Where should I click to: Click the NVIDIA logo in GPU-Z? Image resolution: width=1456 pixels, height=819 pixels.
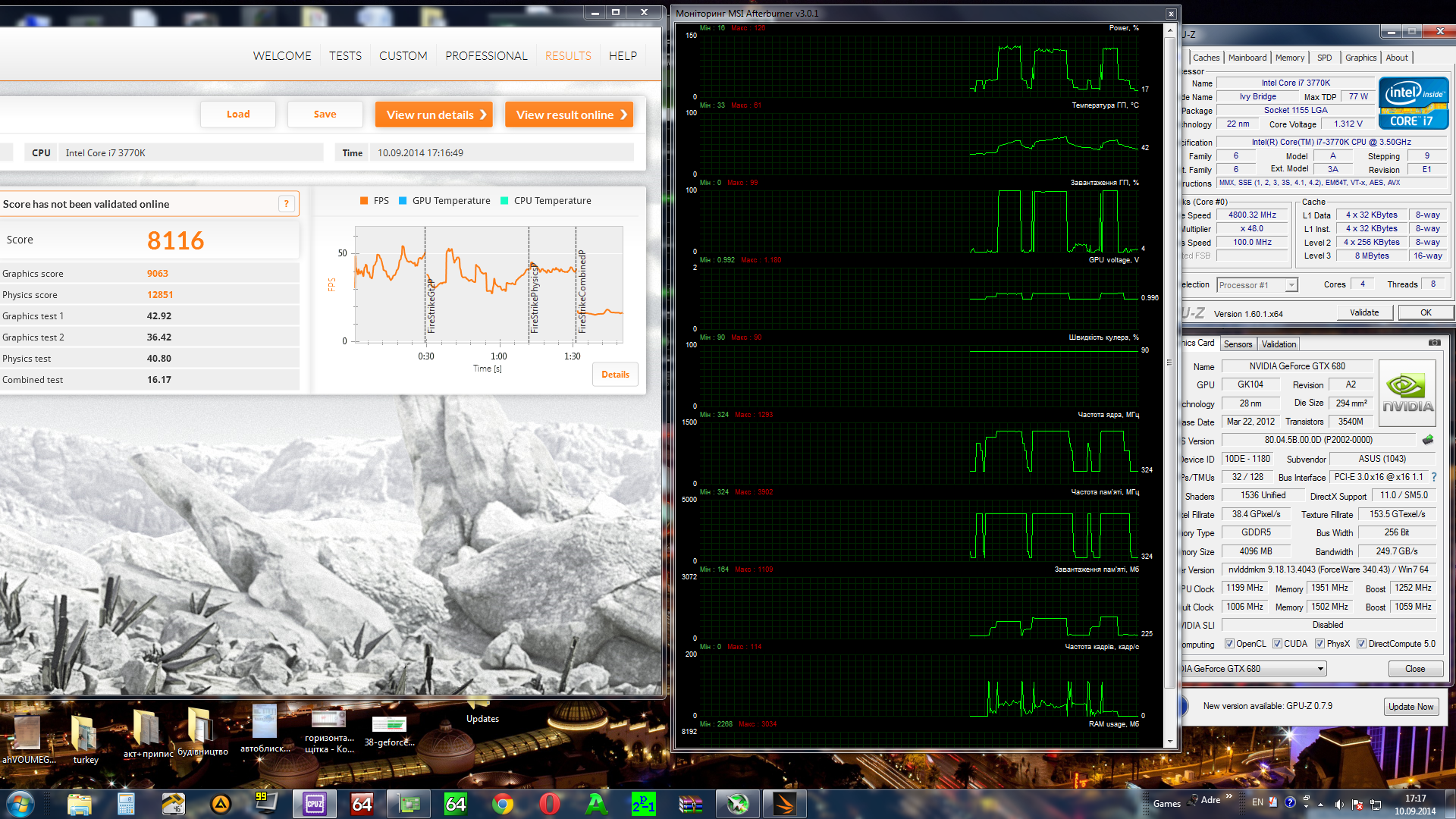[x=1407, y=392]
